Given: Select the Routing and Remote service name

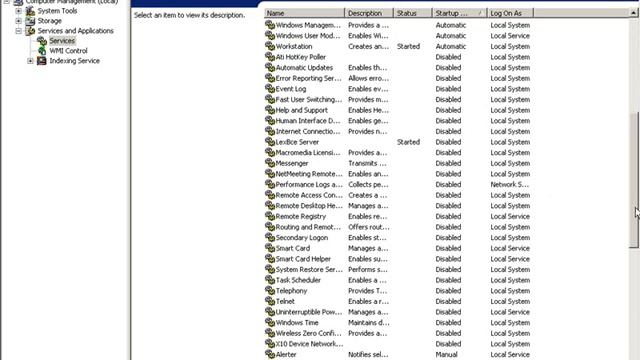Looking at the screenshot, I should (x=308, y=227).
